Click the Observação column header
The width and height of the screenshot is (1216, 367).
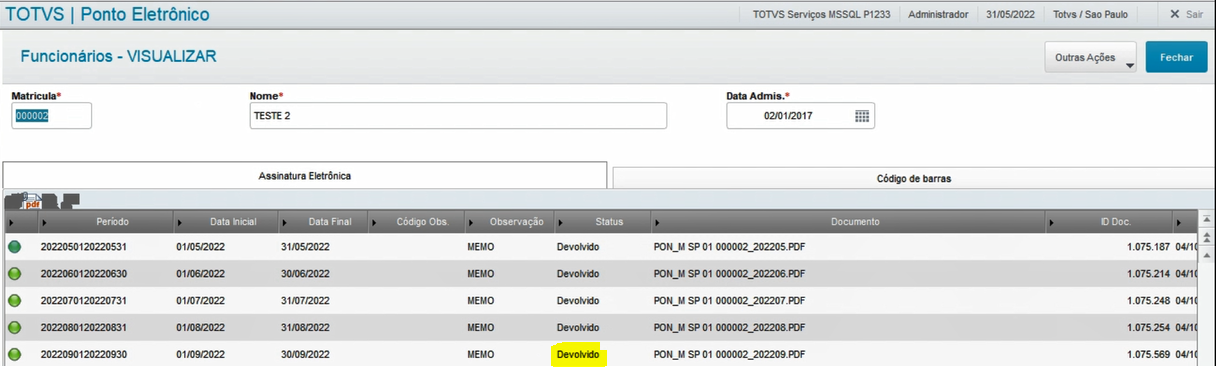(509, 221)
